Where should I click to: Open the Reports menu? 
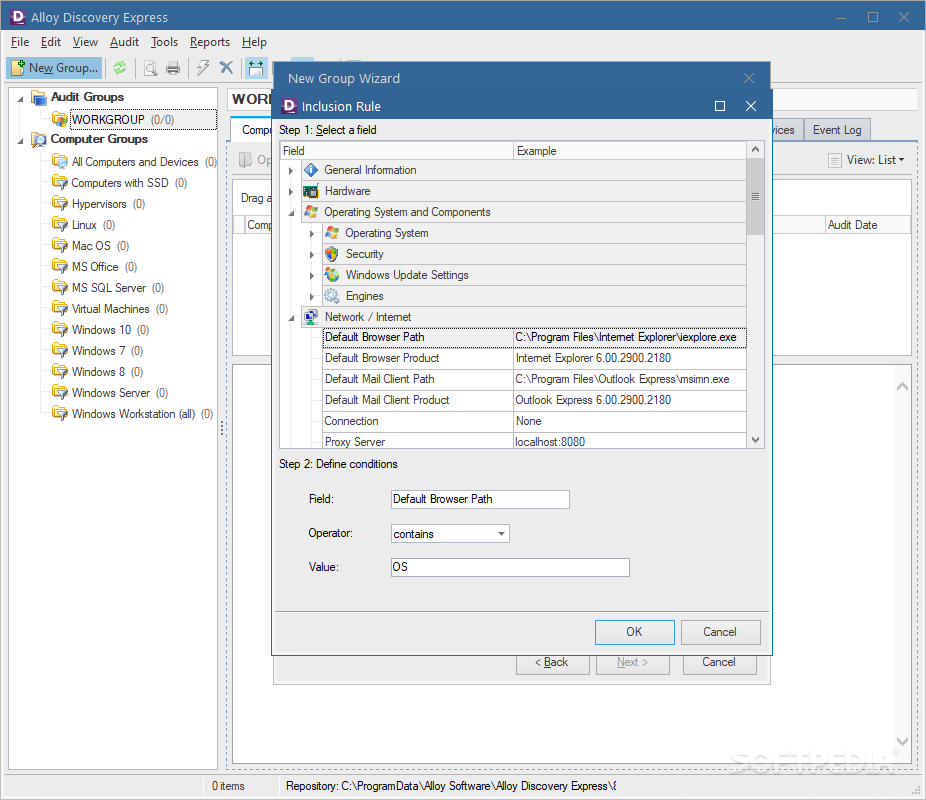pyautogui.click(x=210, y=42)
